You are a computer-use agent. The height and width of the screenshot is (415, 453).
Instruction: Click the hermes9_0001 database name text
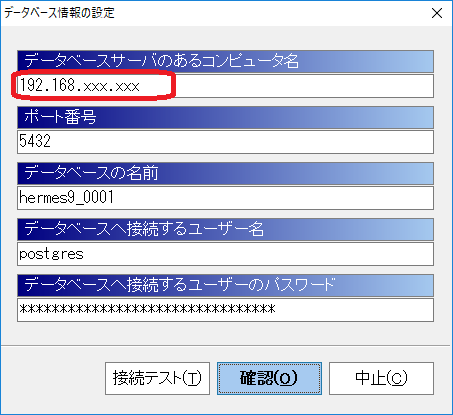[66, 197]
